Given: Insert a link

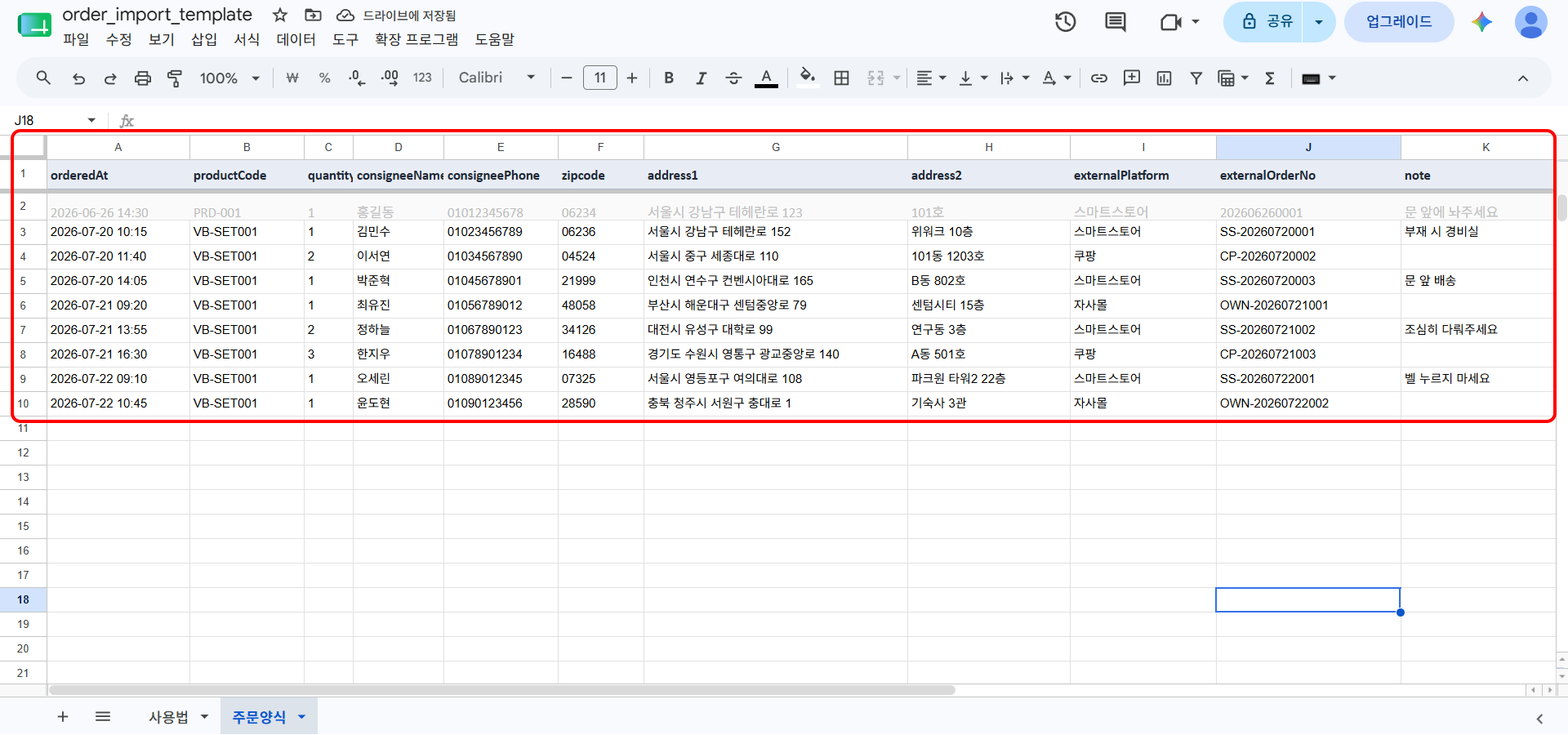Looking at the screenshot, I should (1099, 78).
